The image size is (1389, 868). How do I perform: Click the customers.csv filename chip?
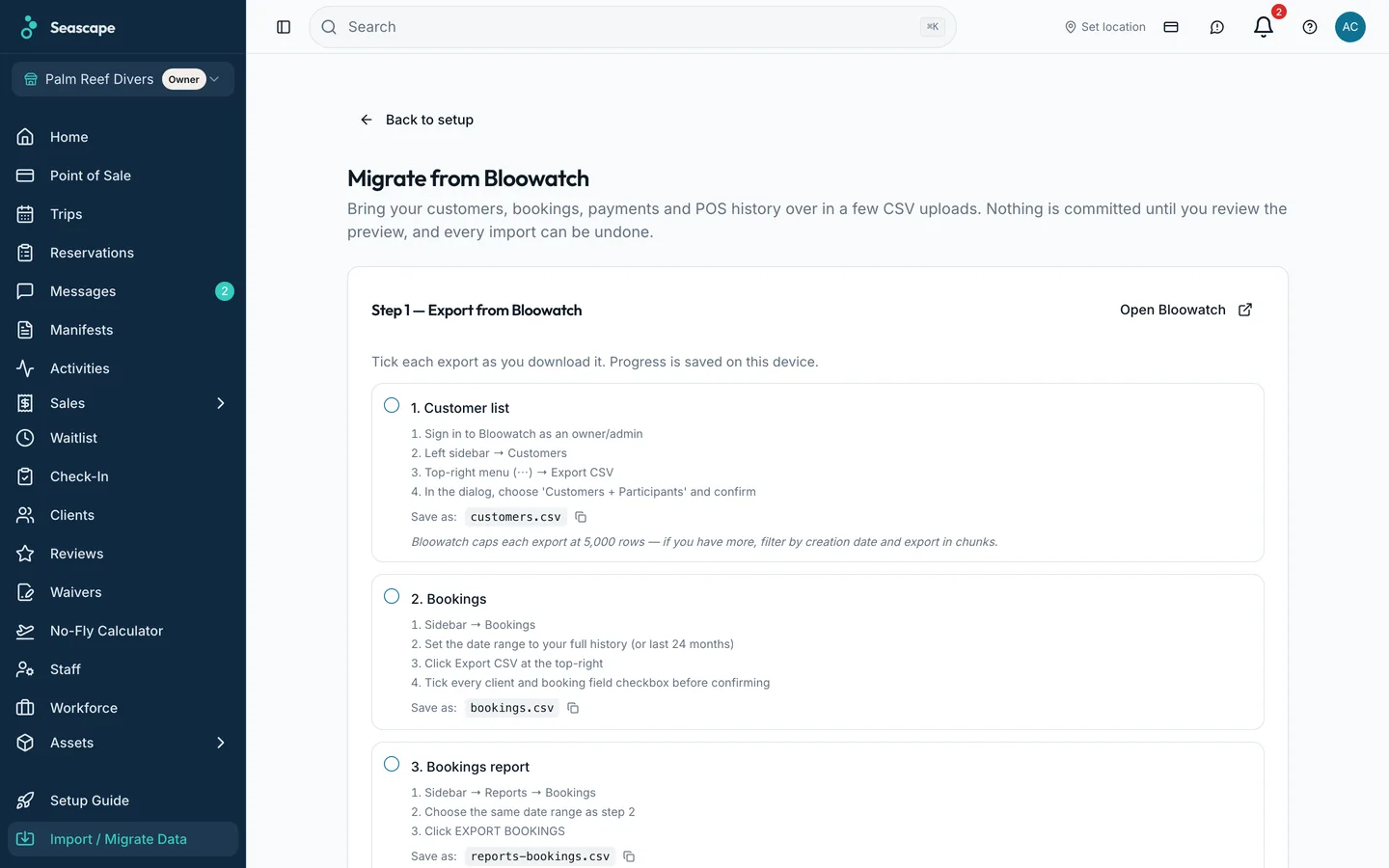click(x=516, y=517)
